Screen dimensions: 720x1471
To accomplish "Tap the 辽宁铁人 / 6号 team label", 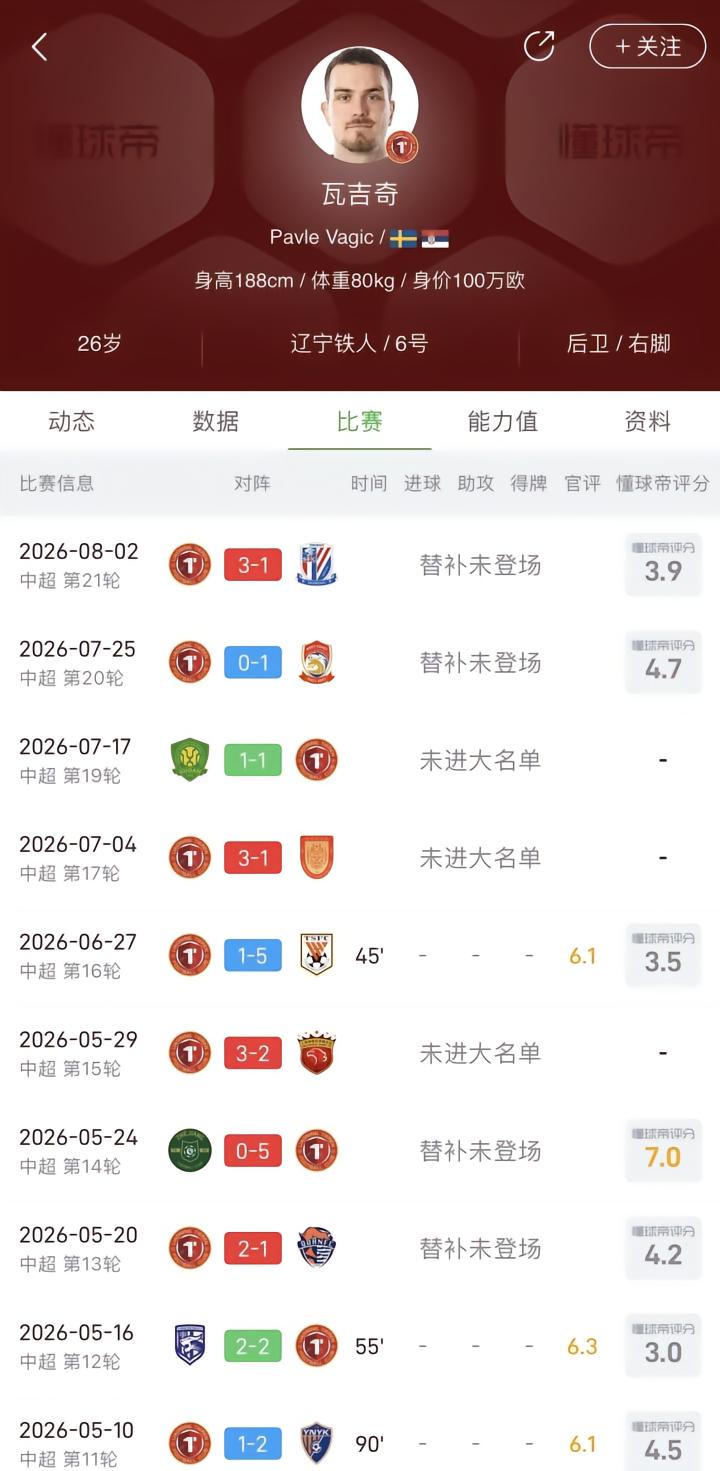I will tap(359, 344).
